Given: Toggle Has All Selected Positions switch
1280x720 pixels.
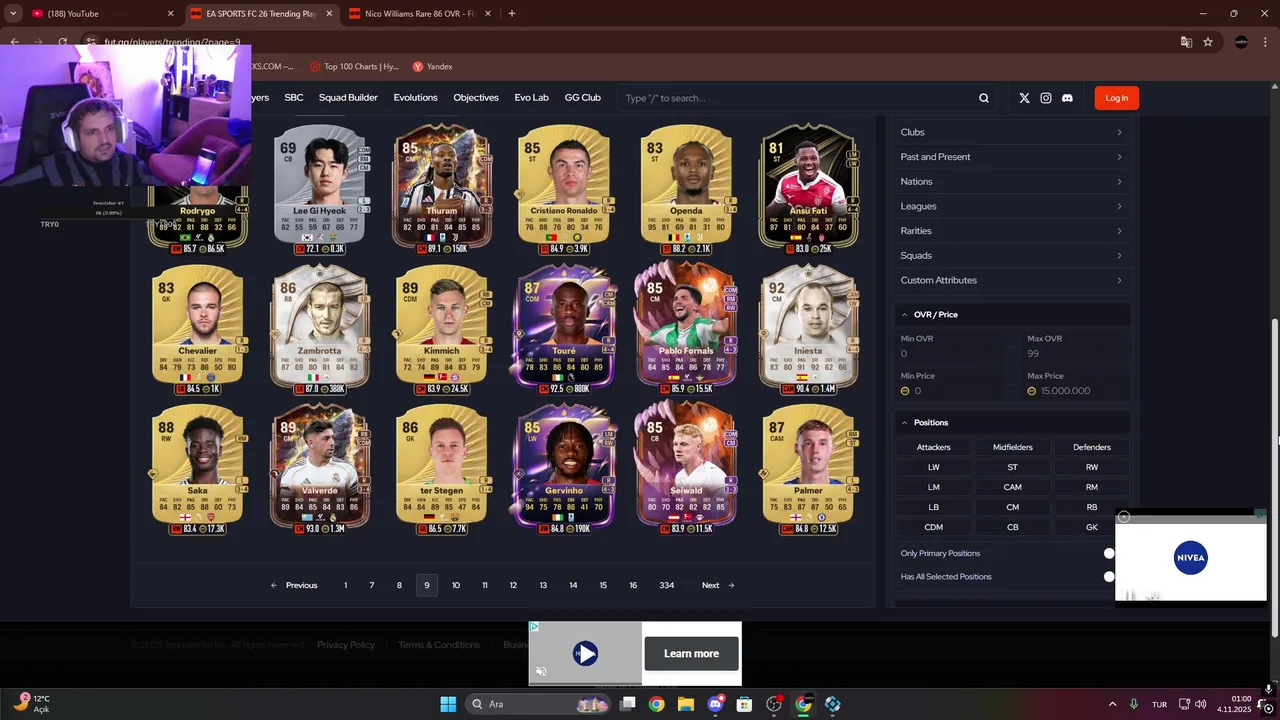Looking at the screenshot, I should [1109, 576].
